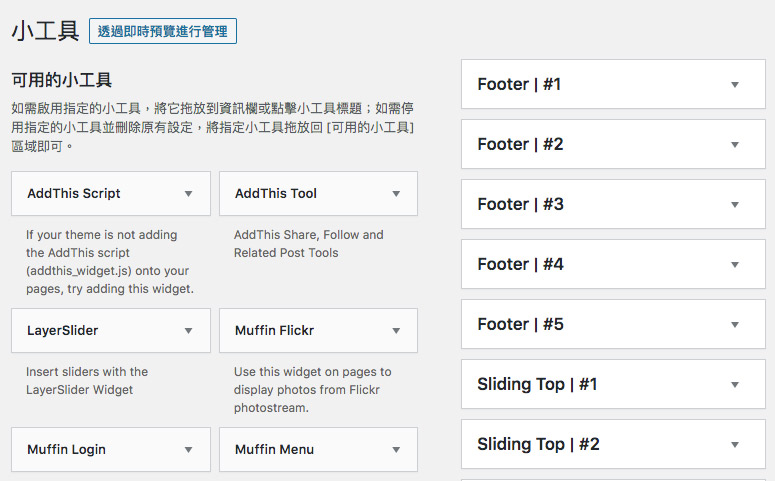Image resolution: width=775 pixels, height=481 pixels.
Task: Click the 透過即時預覽進行管理 button
Action: click(163, 31)
